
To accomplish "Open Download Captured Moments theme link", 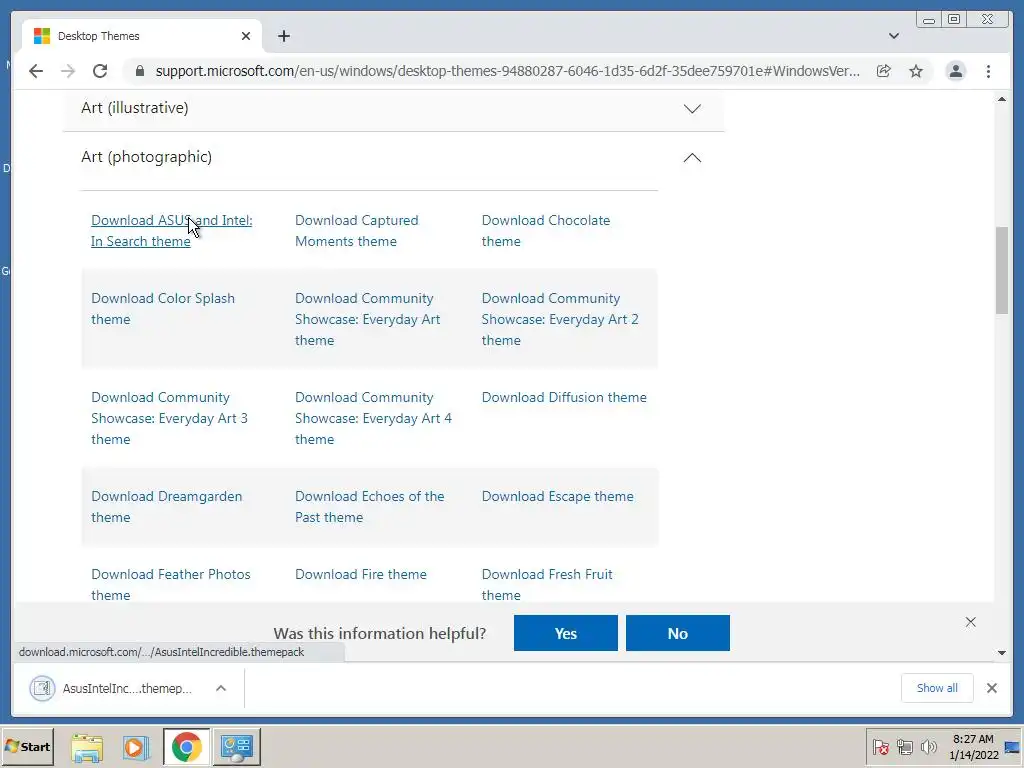I will (357, 231).
